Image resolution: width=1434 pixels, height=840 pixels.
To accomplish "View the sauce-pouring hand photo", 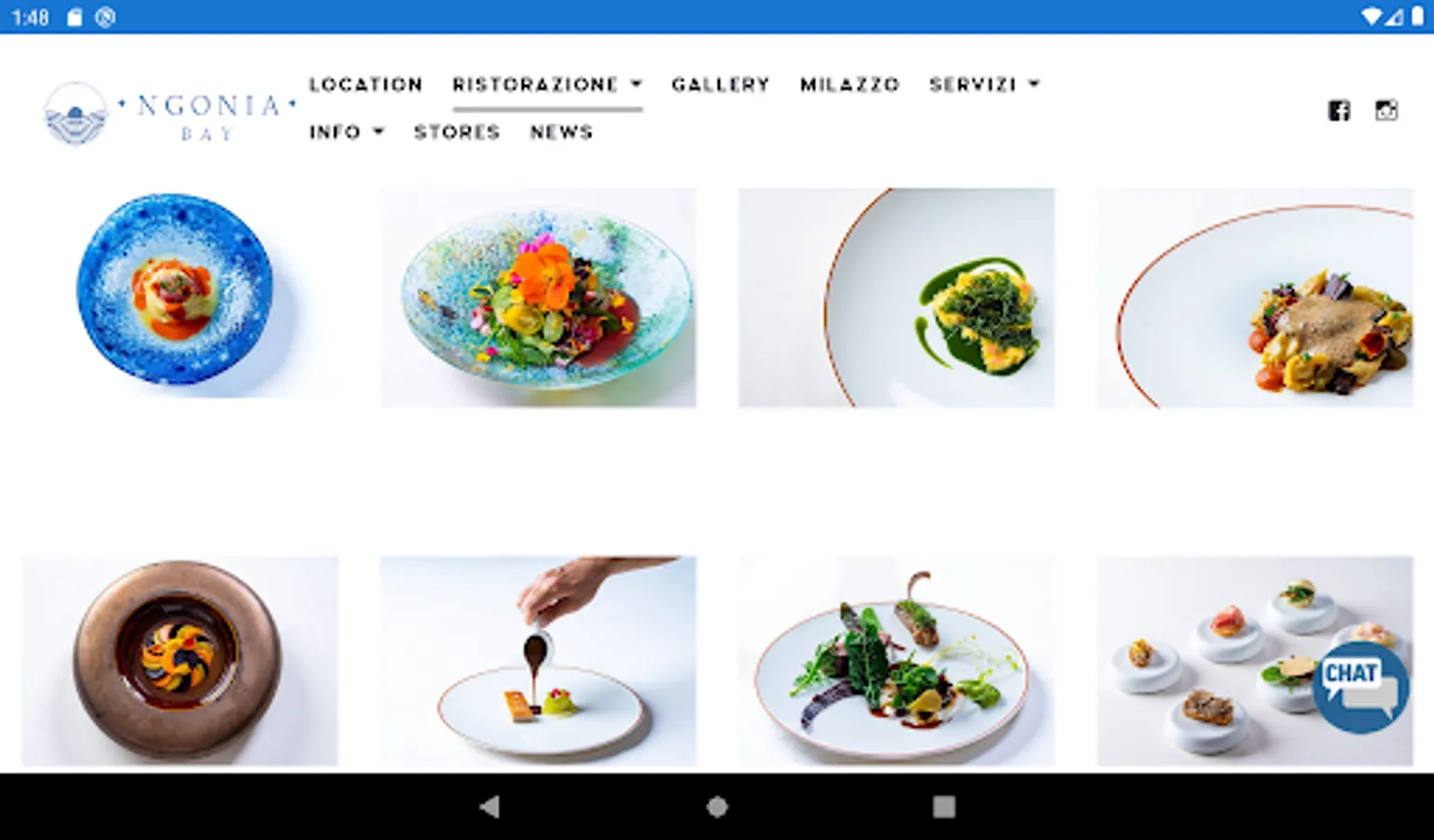I will coord(538,662).
